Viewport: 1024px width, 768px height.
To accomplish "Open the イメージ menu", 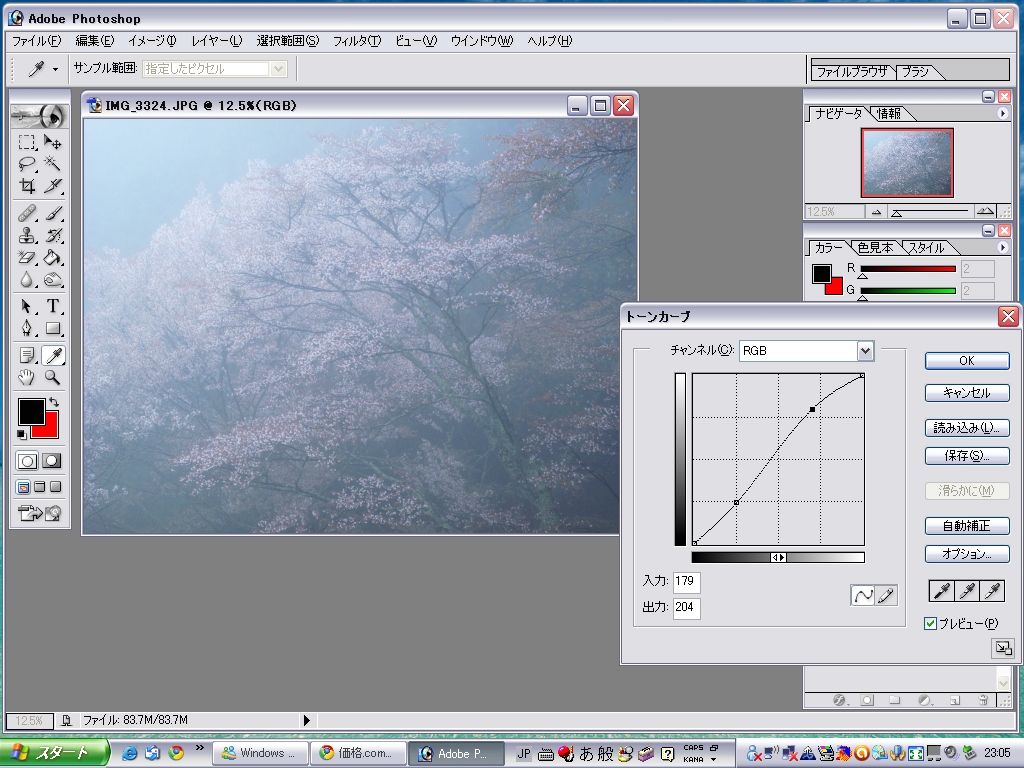I will pyautogui.click(x=152, y=40).
